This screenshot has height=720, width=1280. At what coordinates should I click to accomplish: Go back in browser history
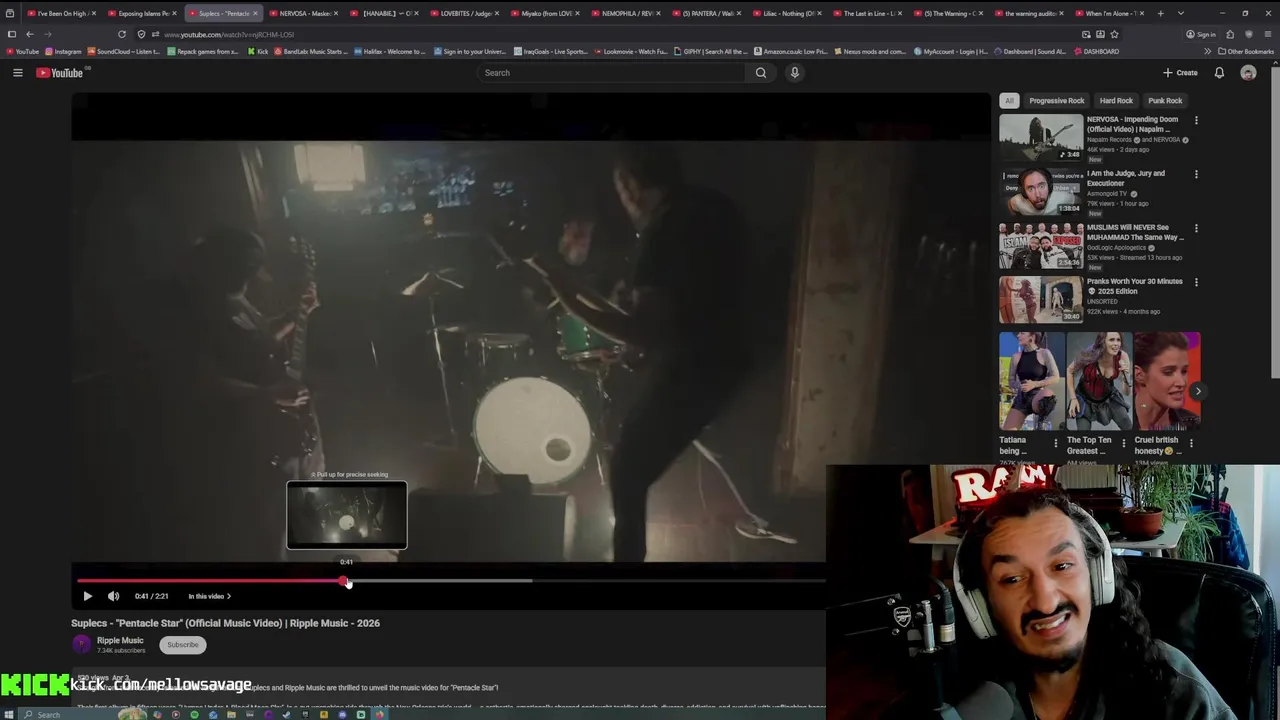[30, 34]
